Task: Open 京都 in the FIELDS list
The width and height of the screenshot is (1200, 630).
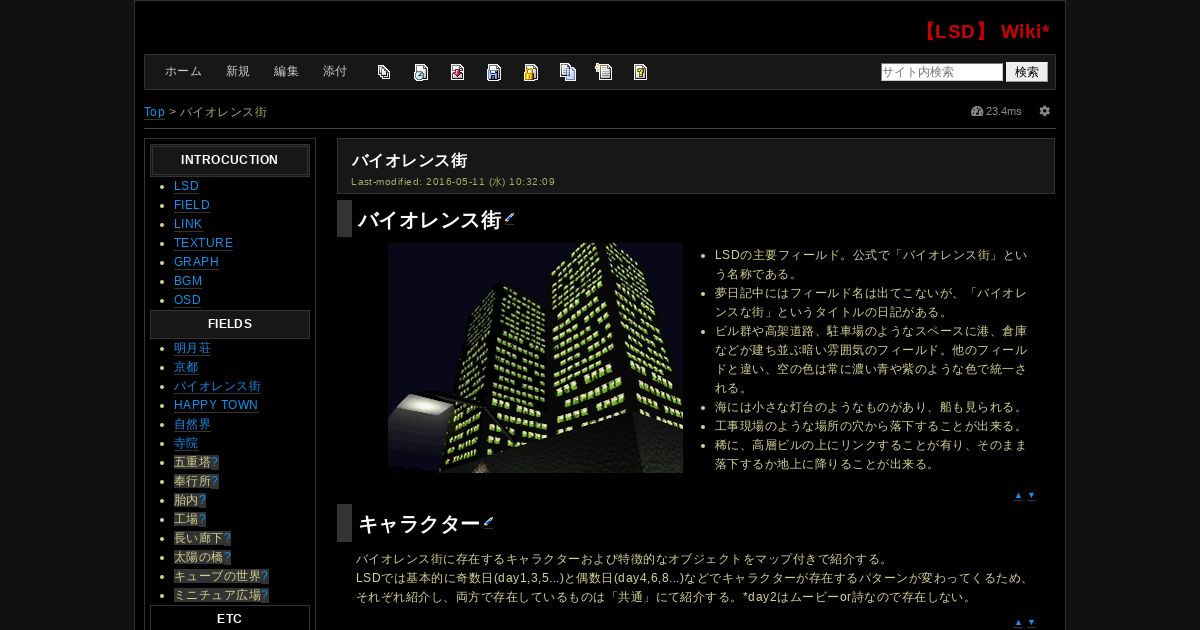Action: tap(186, 367)
